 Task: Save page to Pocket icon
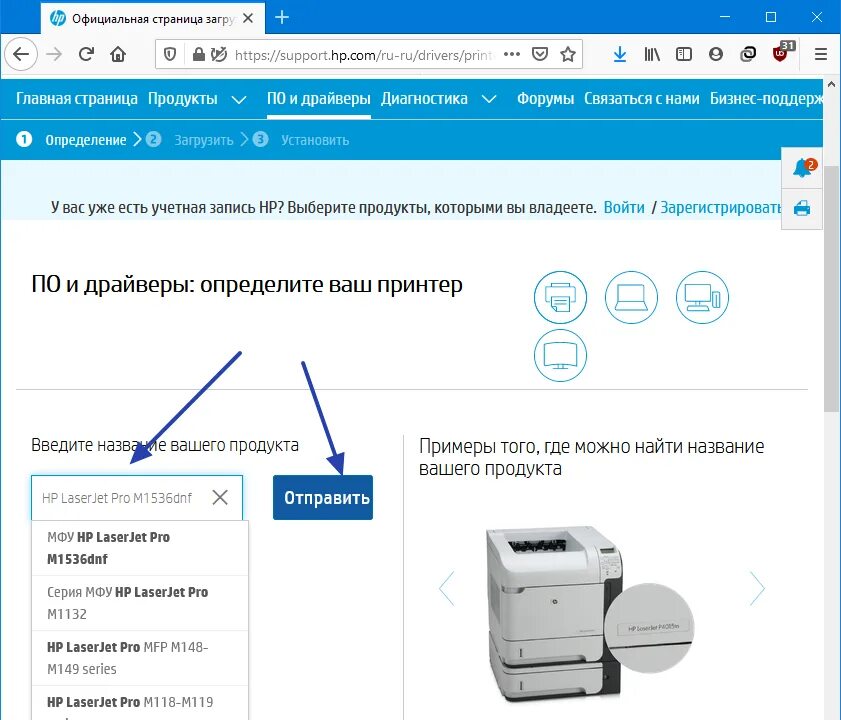point(540,54)
